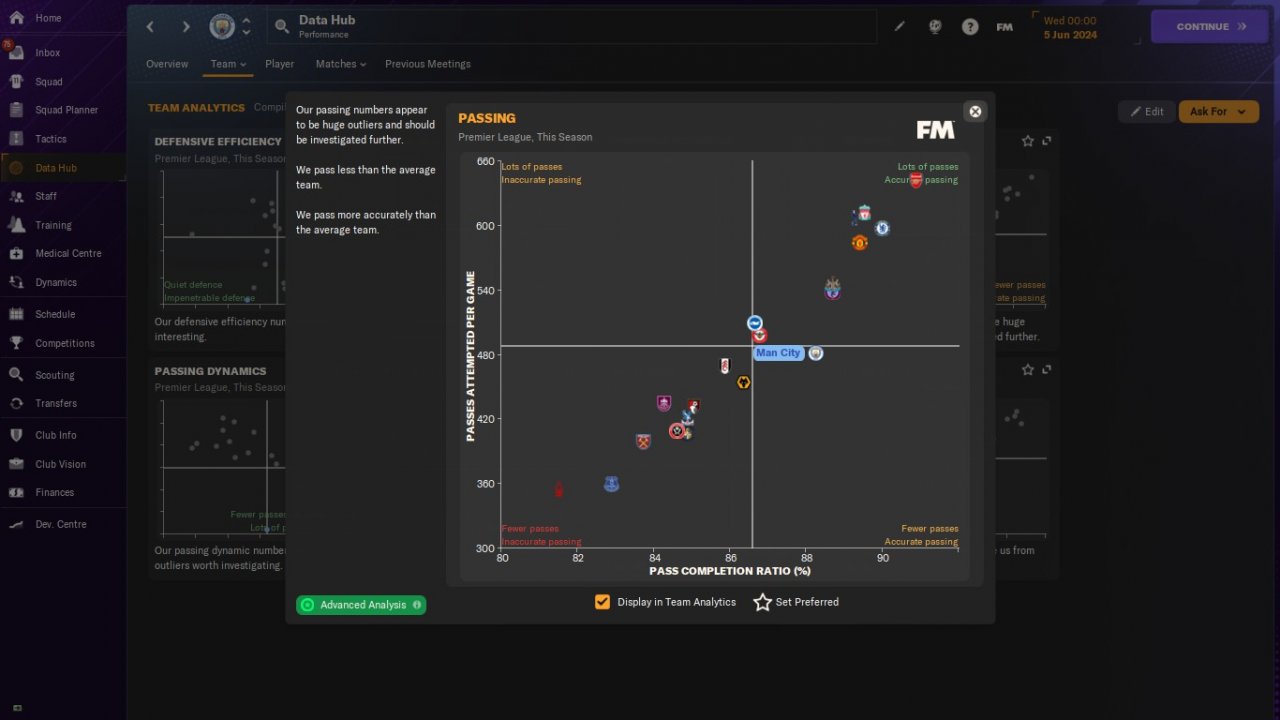Toggle Display in Team Analytics checkbox
Screen dimensions: 1280x720
point(602,602)
